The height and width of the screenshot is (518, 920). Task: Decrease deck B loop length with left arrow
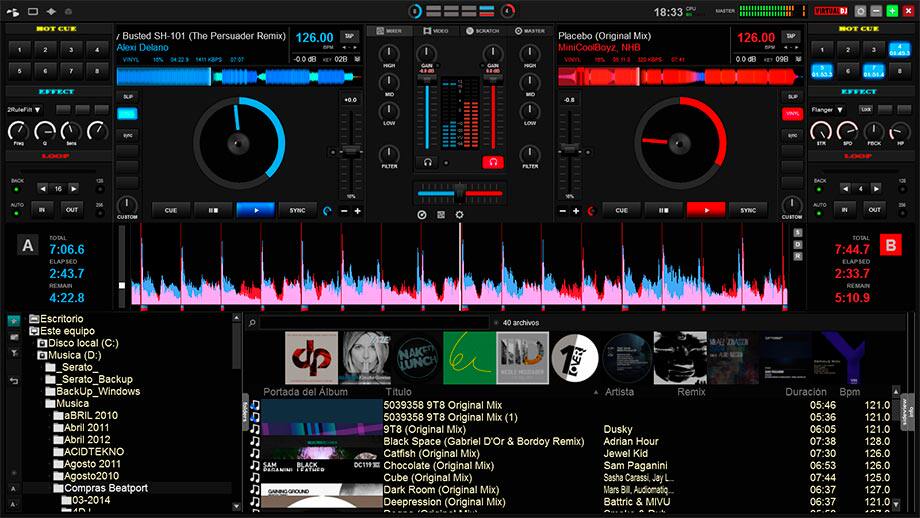(845, 189)
